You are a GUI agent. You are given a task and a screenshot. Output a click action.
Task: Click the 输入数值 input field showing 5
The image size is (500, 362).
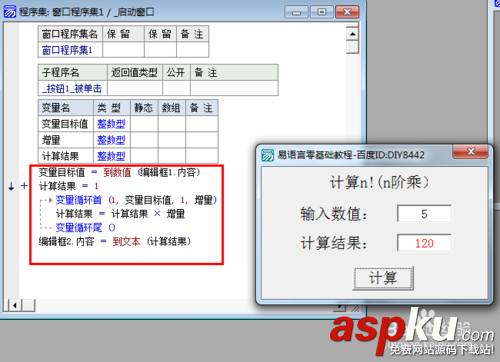tap(424, 214)
